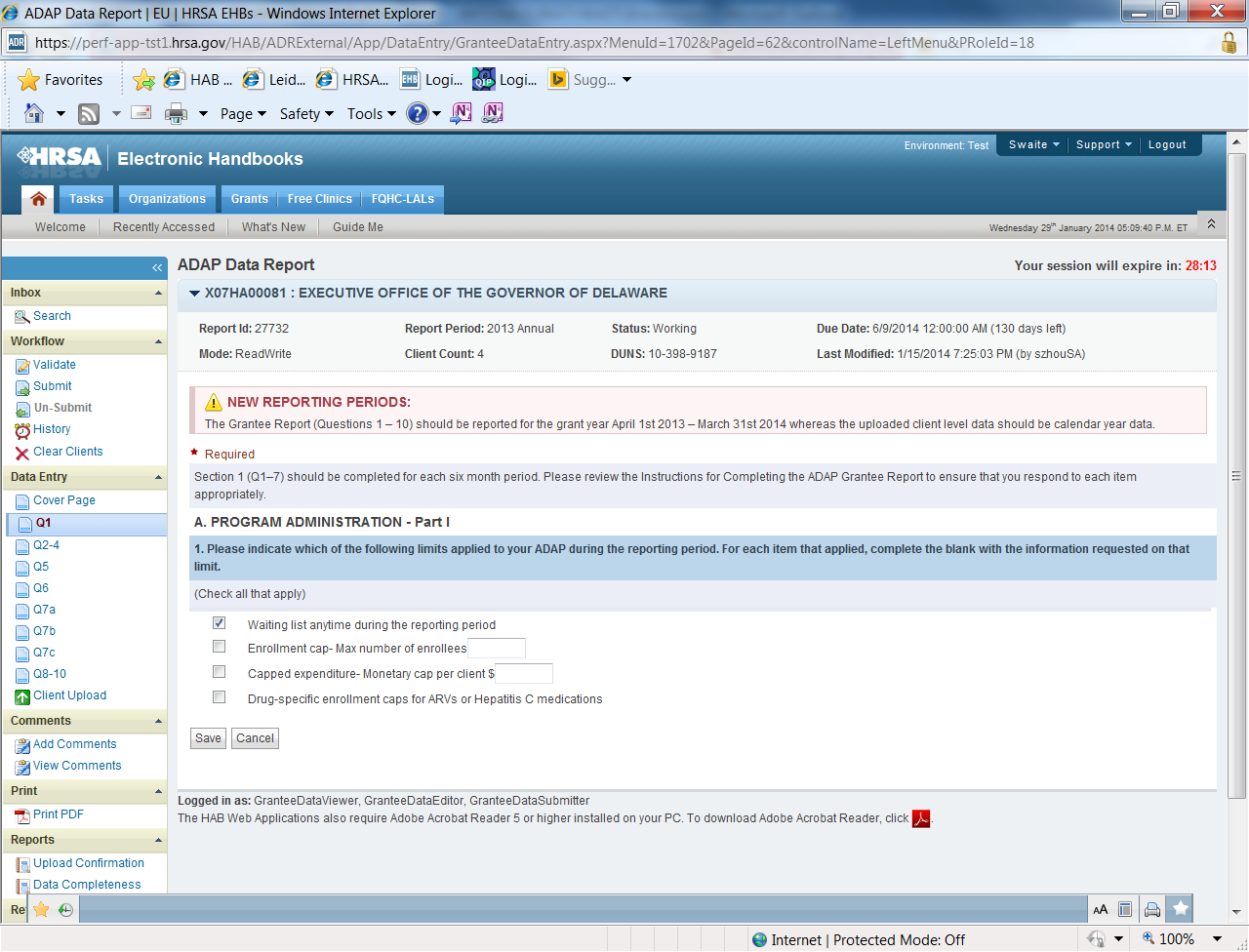Viewport: 1249px width, 952px height.
Task: Switch to the Organizations tab
Action: click(x=167, y=199)
